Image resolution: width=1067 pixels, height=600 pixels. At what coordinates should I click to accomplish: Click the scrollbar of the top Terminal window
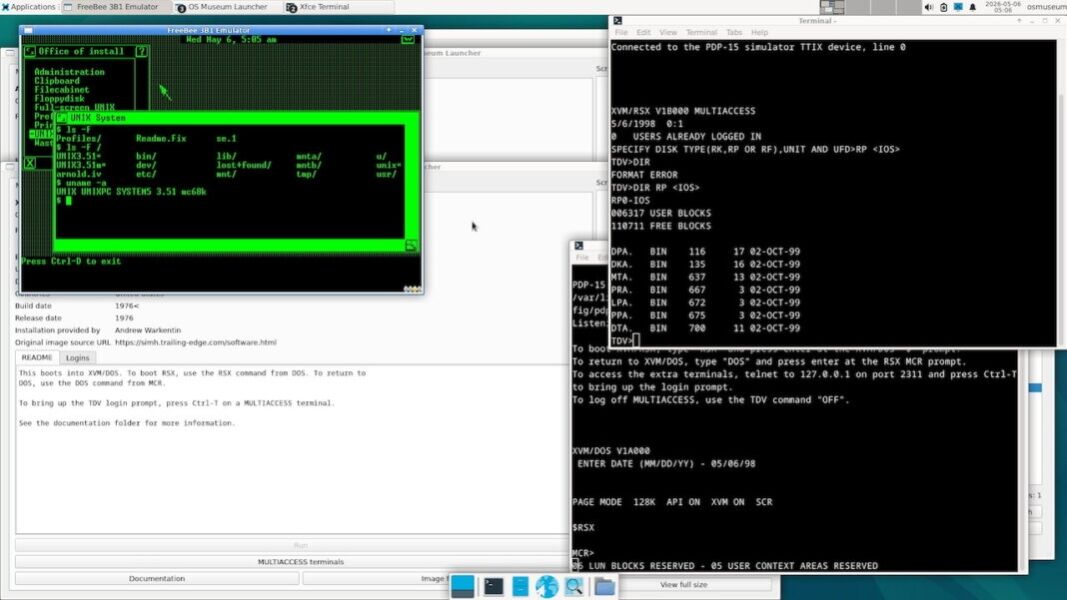click(1060, 193)
